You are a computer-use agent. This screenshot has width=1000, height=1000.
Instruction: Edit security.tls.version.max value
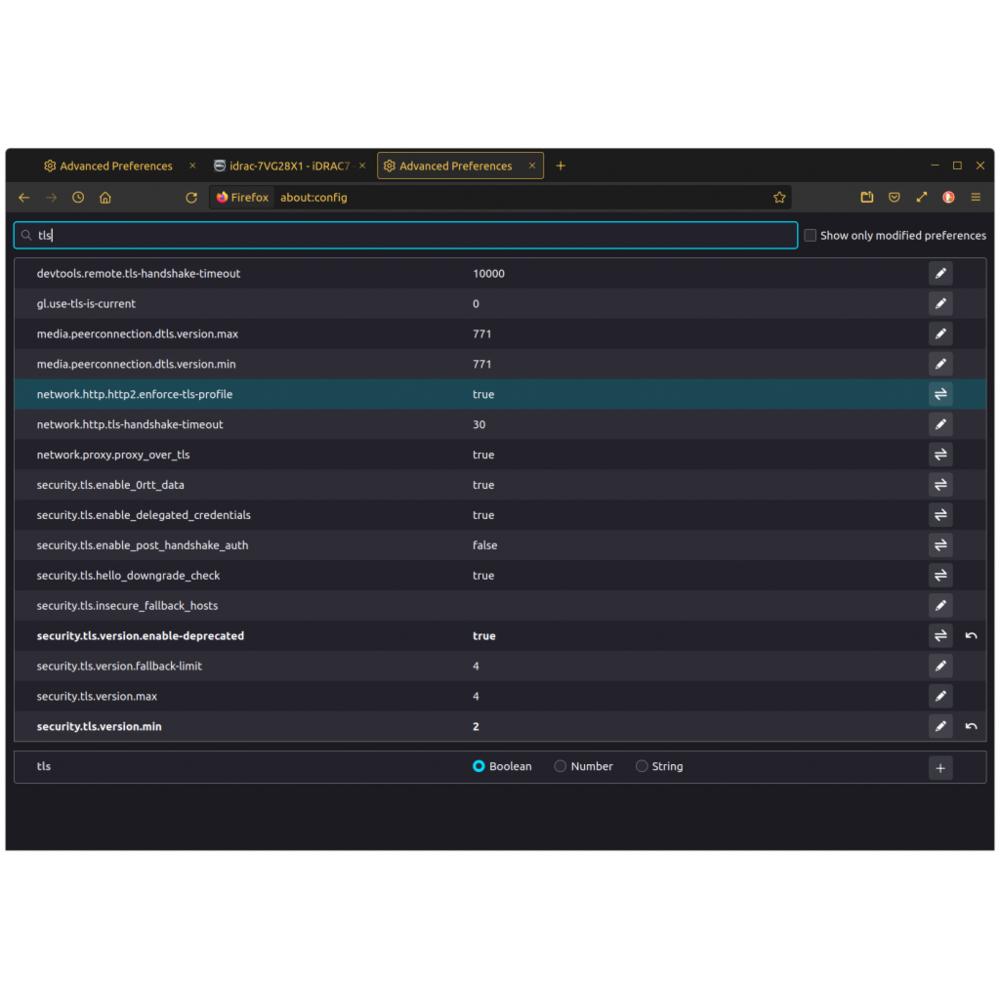tap(940, 696)
